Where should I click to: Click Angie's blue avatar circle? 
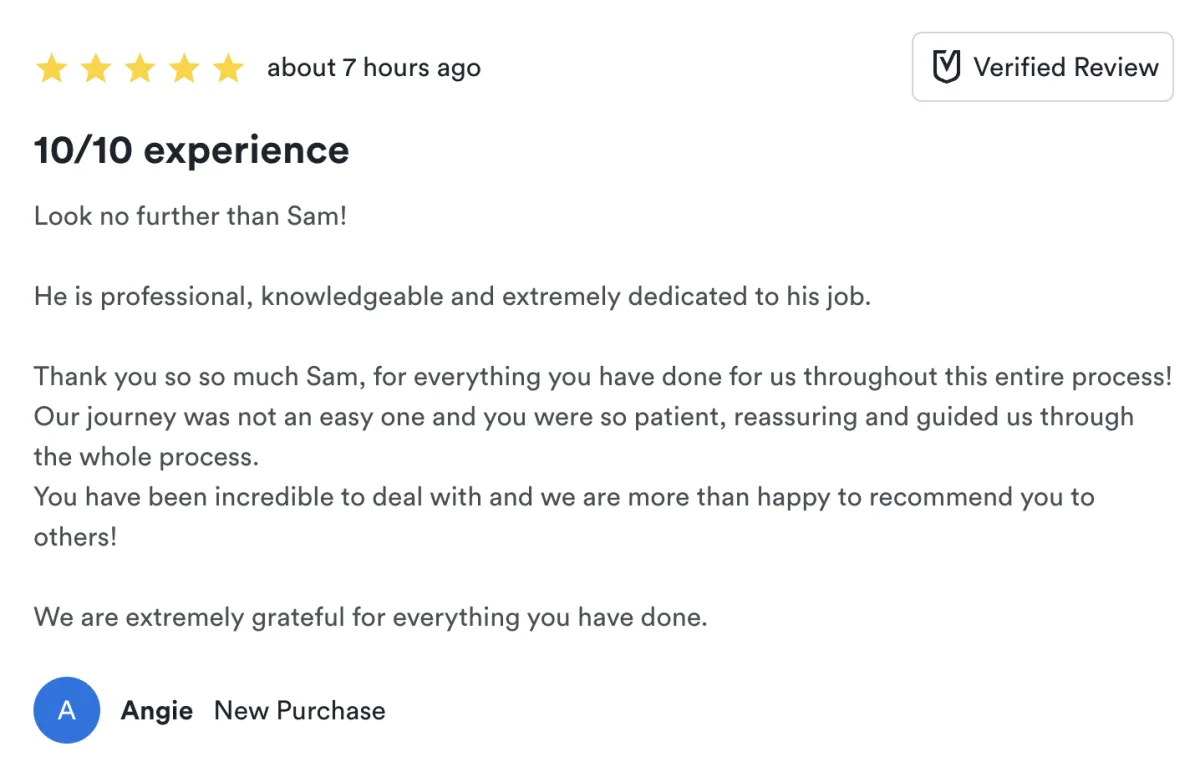click(67, 710)
